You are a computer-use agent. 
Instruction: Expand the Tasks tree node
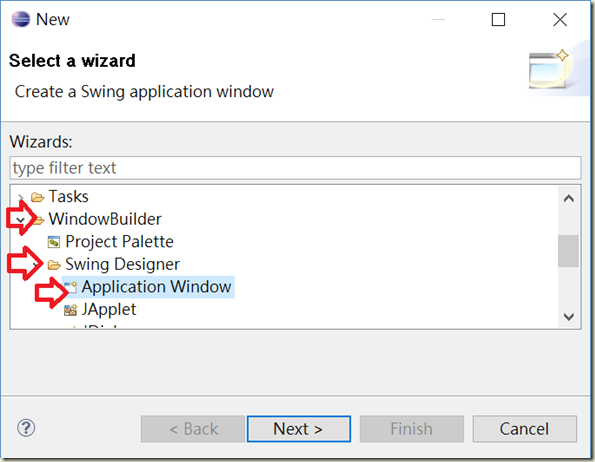pyautogui.click(x=21, y=197)
